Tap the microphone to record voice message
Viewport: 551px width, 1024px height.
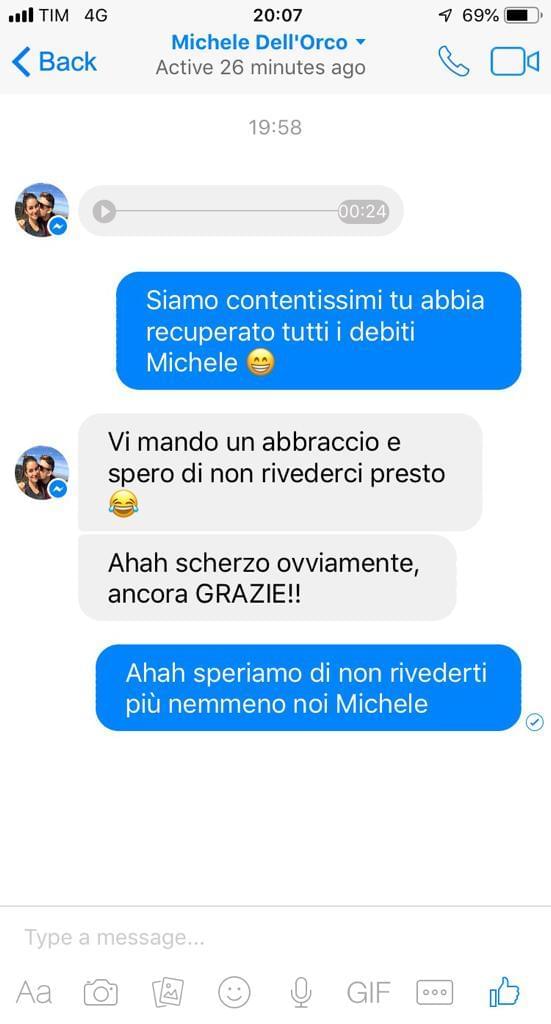pyautogui.click(x=300, y=993)
